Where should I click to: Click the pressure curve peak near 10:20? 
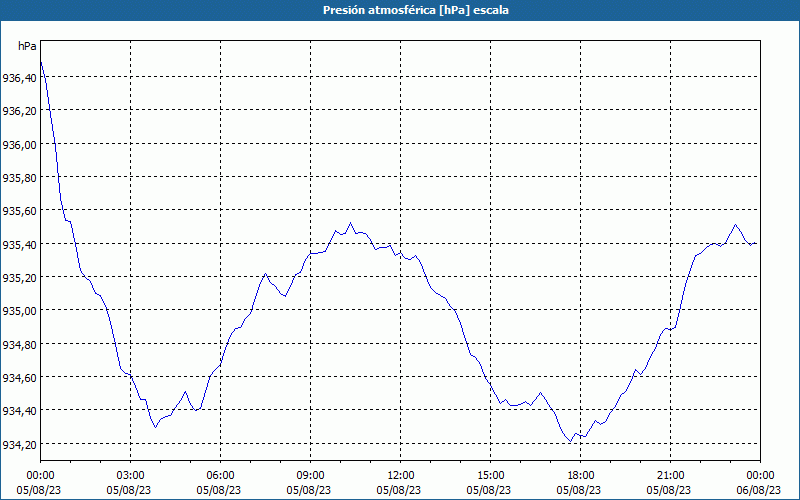click(x=351, y=223)
